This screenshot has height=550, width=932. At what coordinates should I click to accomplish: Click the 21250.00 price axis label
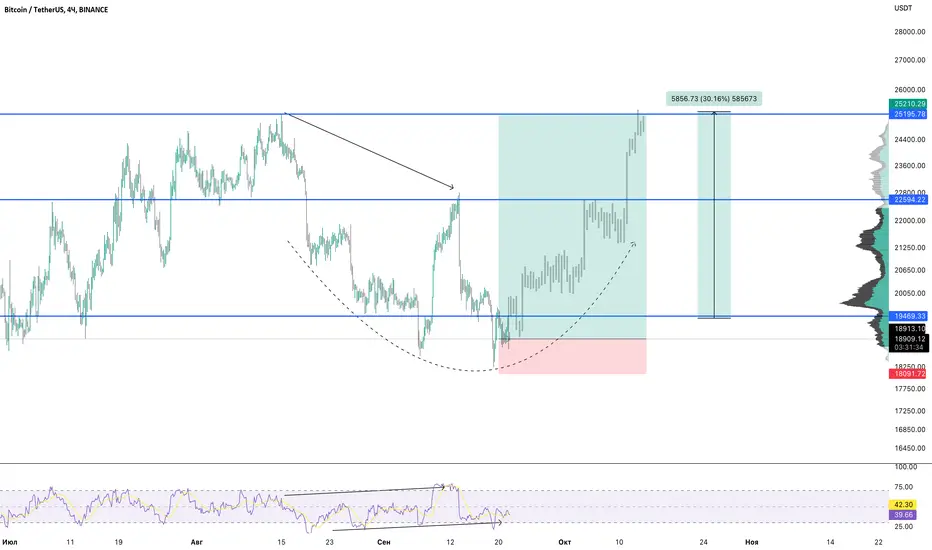[x=909, y=247]
